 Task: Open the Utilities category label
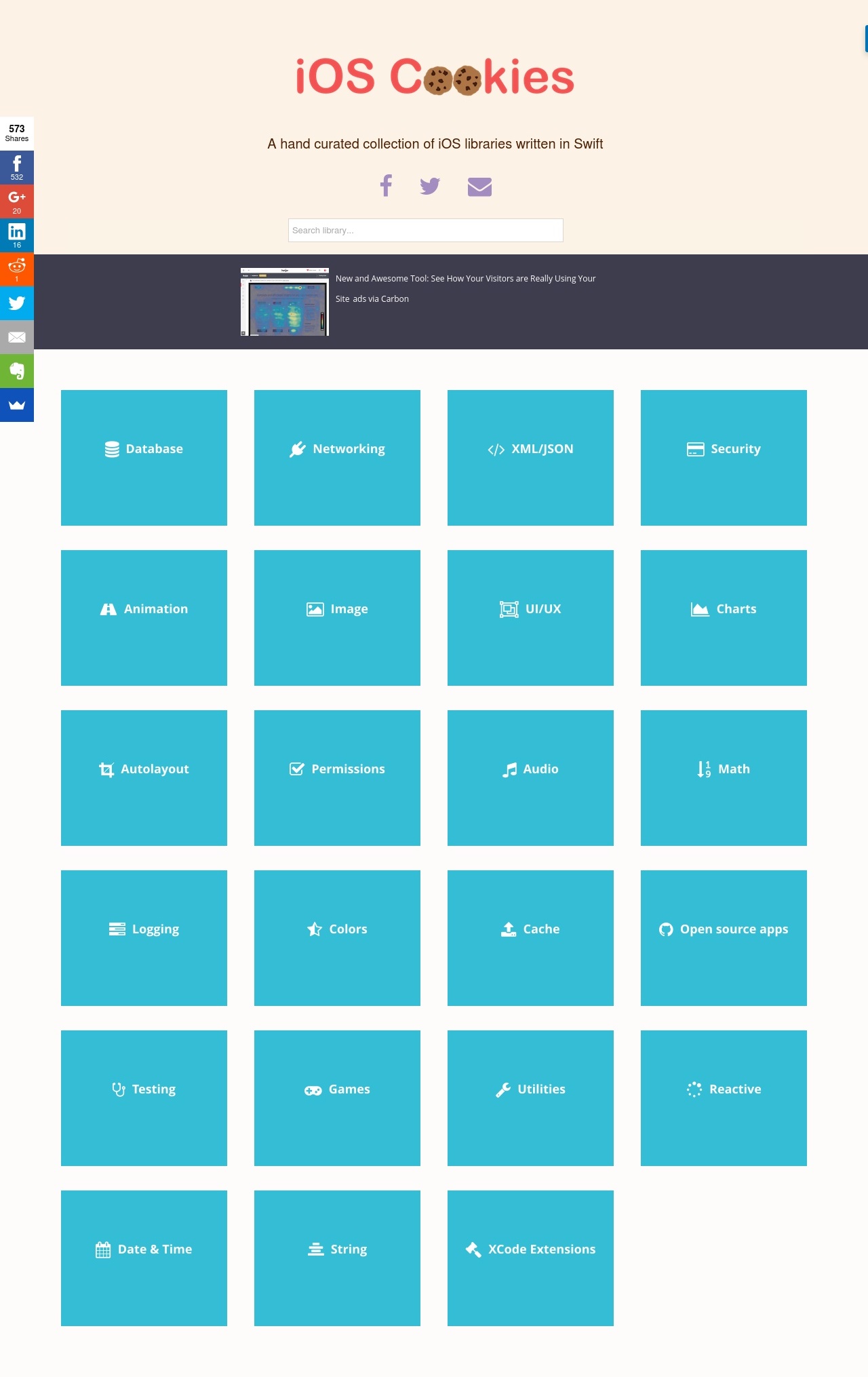(x=541, y=1089)
